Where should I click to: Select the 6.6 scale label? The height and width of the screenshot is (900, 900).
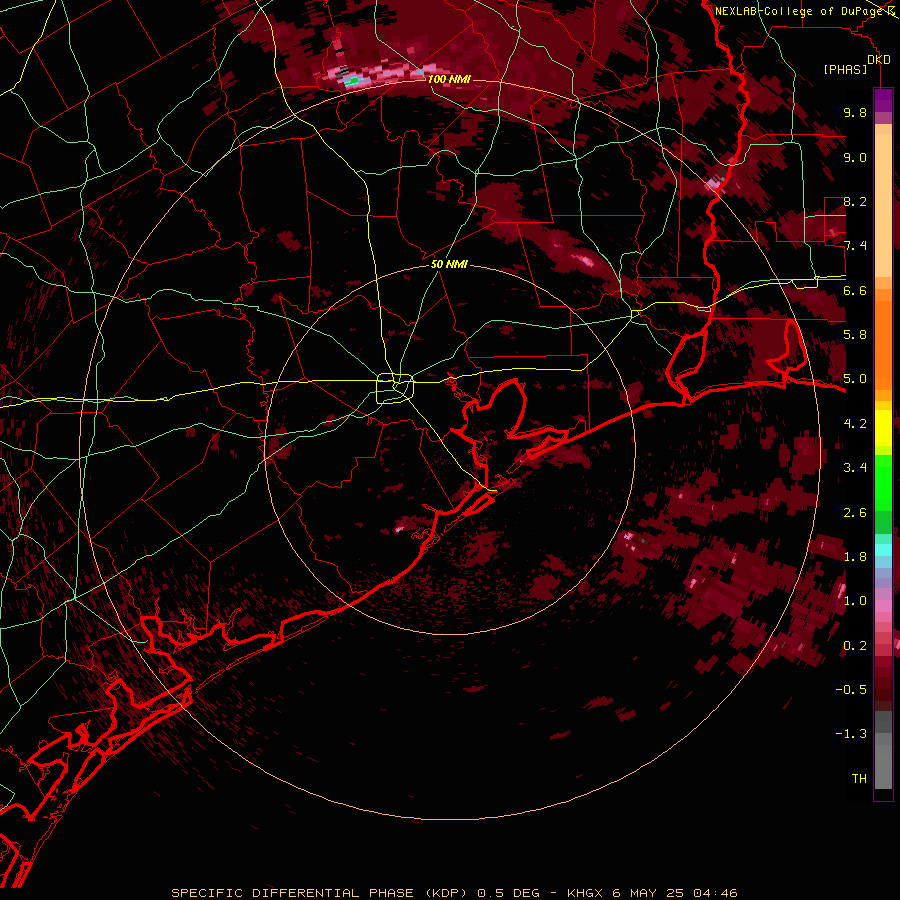(855, 290)
